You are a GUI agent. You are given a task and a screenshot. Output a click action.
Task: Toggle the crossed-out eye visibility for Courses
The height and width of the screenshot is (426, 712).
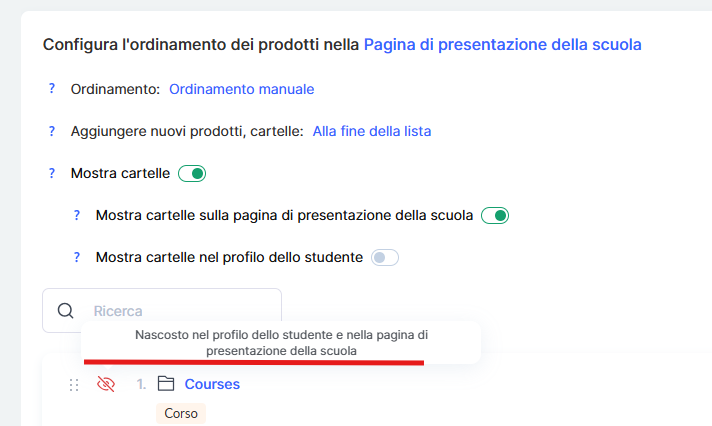click(105, 384)
